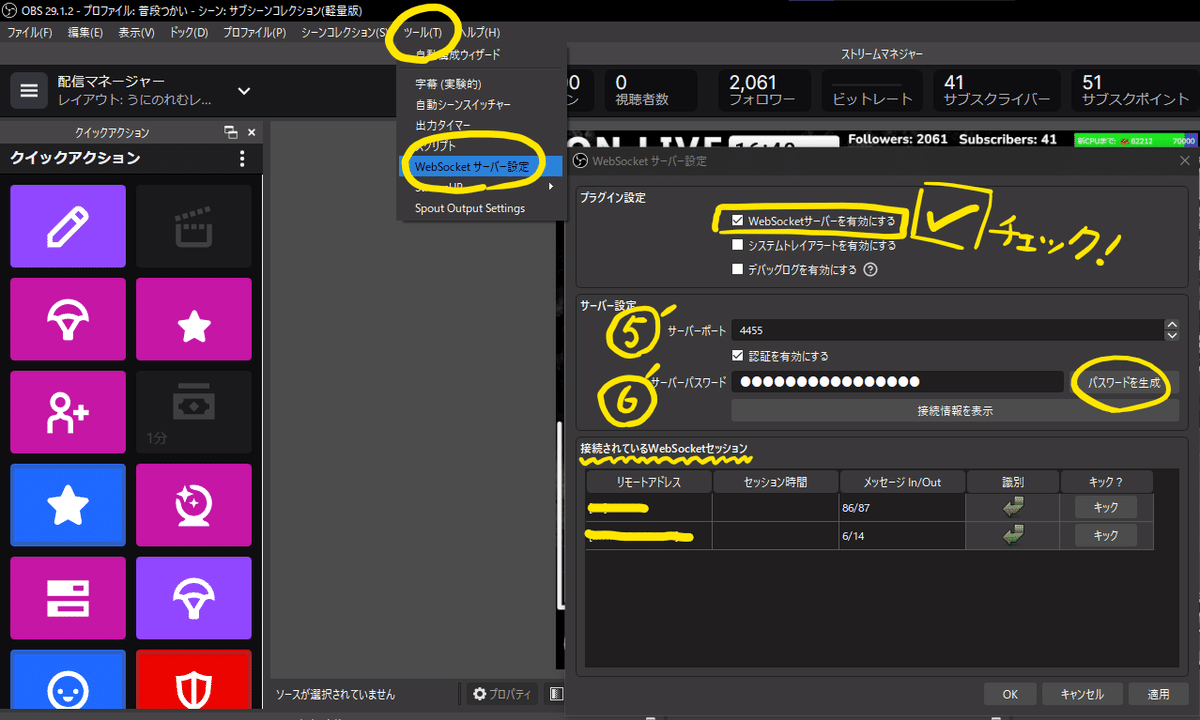Enable デバッグログを有効にする checkbox

pos(738,269)
